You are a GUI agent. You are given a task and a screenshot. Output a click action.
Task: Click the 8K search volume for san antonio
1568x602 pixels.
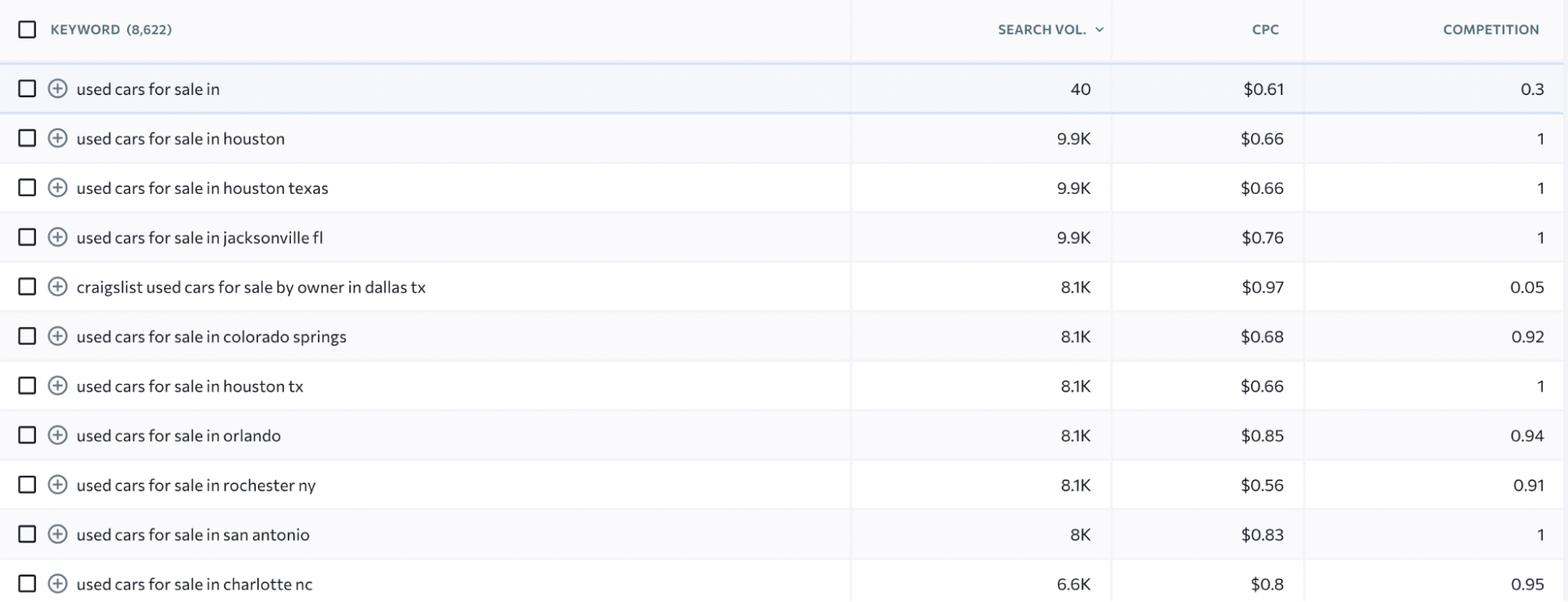point(1080,535)
